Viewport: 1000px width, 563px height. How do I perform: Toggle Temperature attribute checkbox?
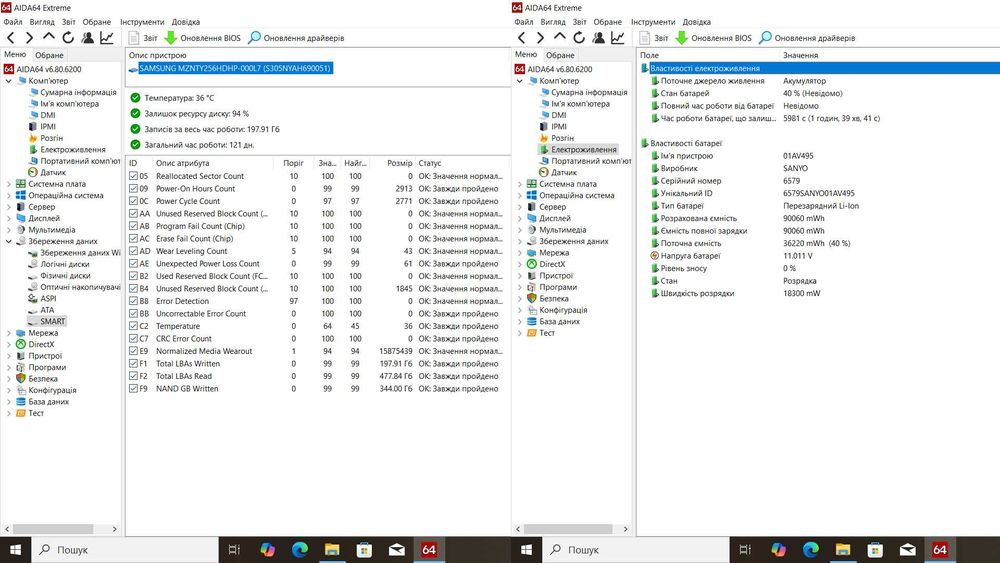pos(133,326)
